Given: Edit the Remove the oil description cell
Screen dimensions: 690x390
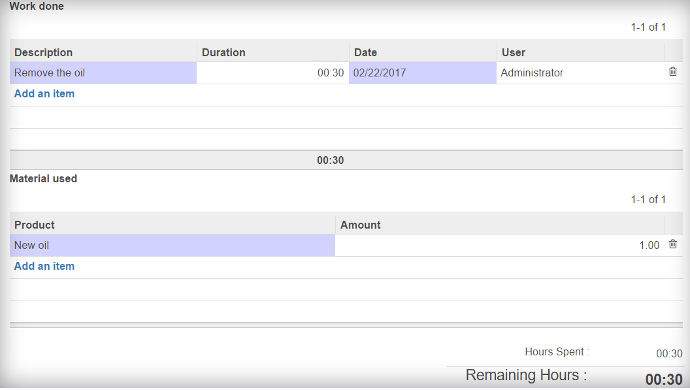Looking at the screenshot, I should (103, 73).
